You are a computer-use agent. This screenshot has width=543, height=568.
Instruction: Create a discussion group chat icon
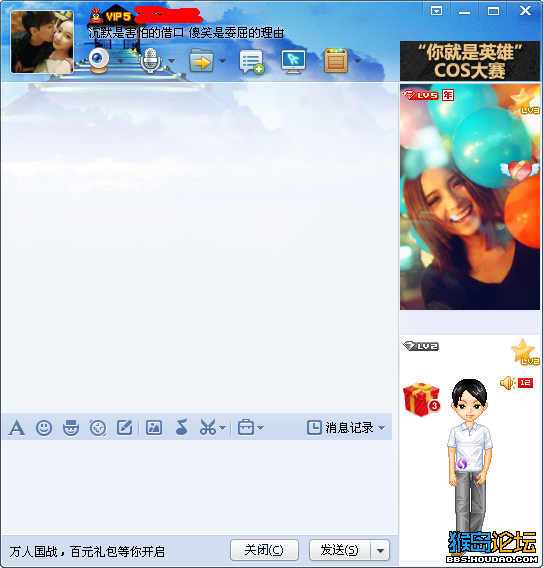tap(251, 62)
